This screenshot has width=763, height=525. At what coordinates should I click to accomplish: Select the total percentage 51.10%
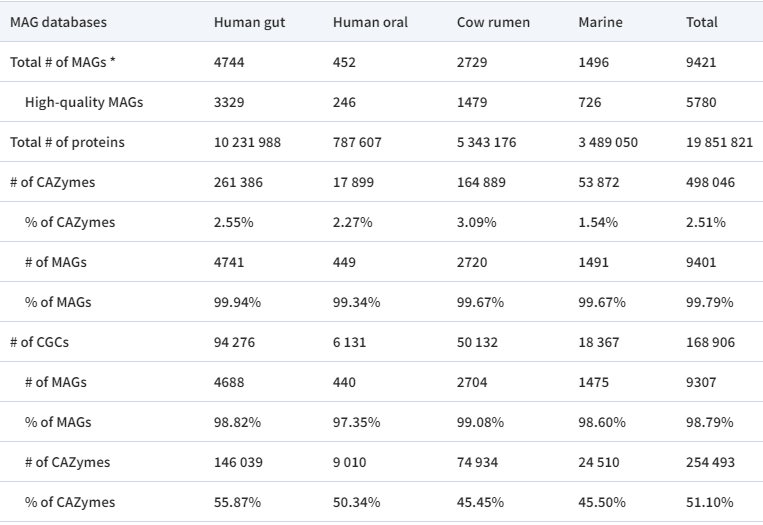(709, 502)
